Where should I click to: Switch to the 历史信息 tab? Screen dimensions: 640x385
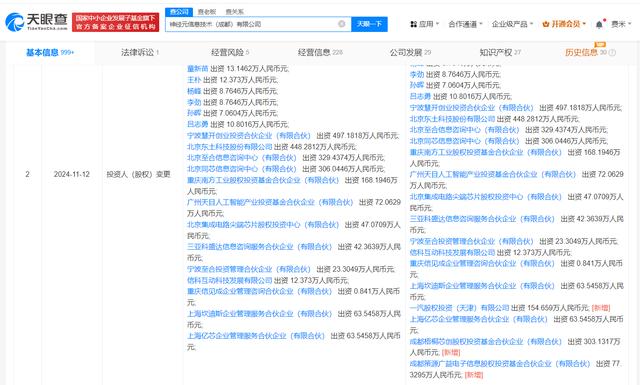tap(586, 52)
